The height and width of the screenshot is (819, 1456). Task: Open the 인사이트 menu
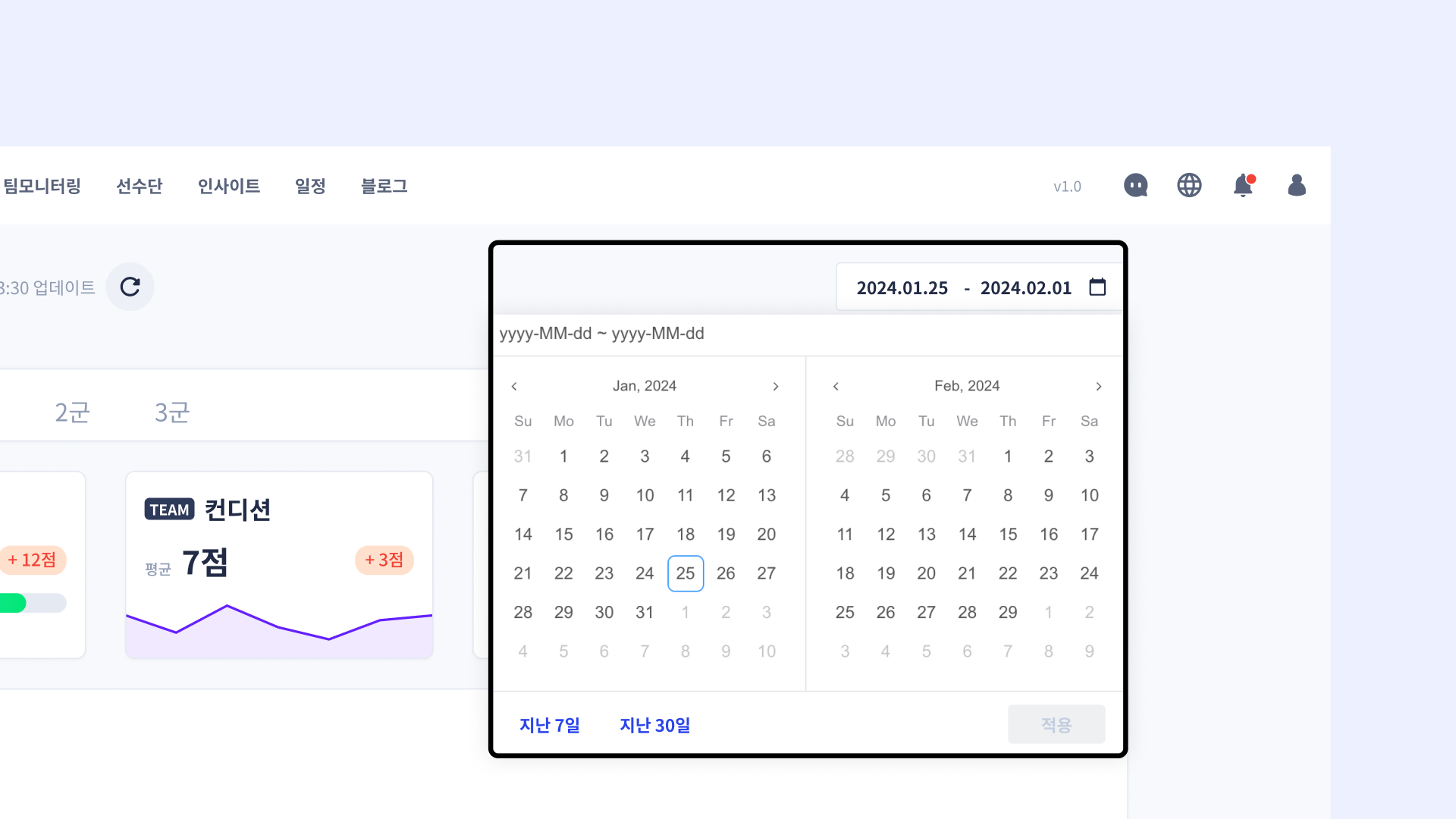point(228,187)
